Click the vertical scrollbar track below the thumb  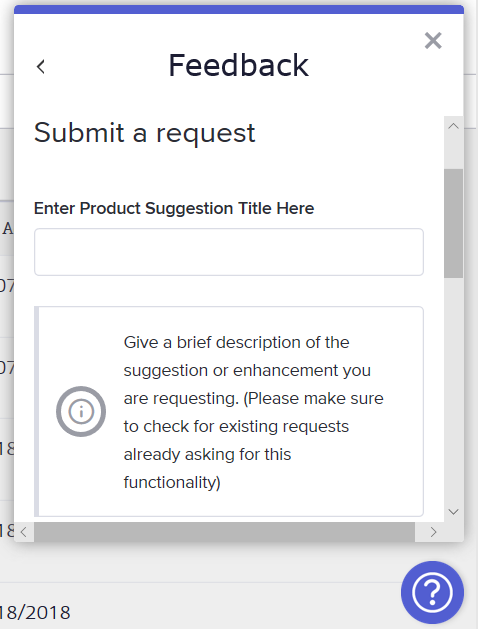coord(454,389)
